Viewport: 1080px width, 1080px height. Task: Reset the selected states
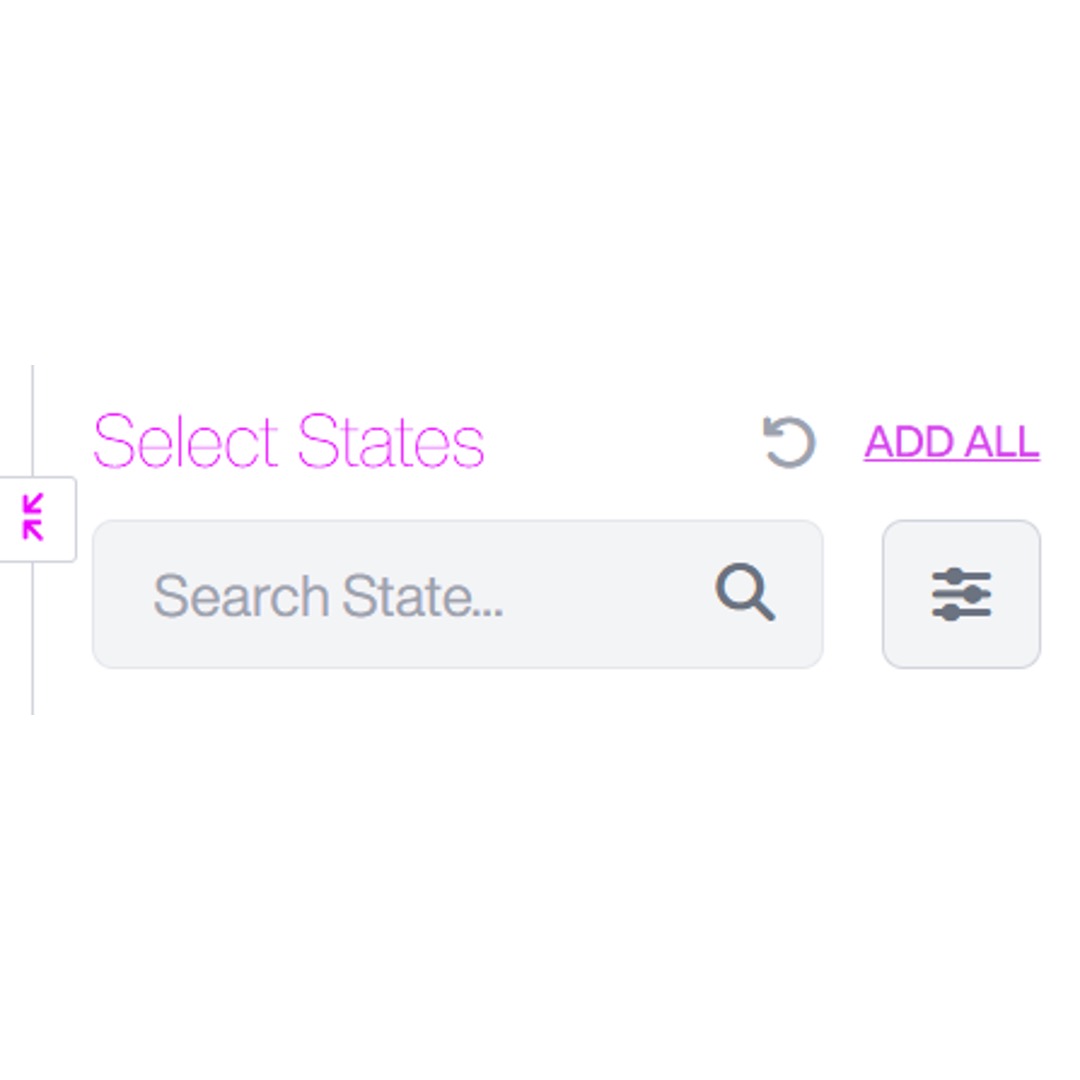[x=789, y=442]
